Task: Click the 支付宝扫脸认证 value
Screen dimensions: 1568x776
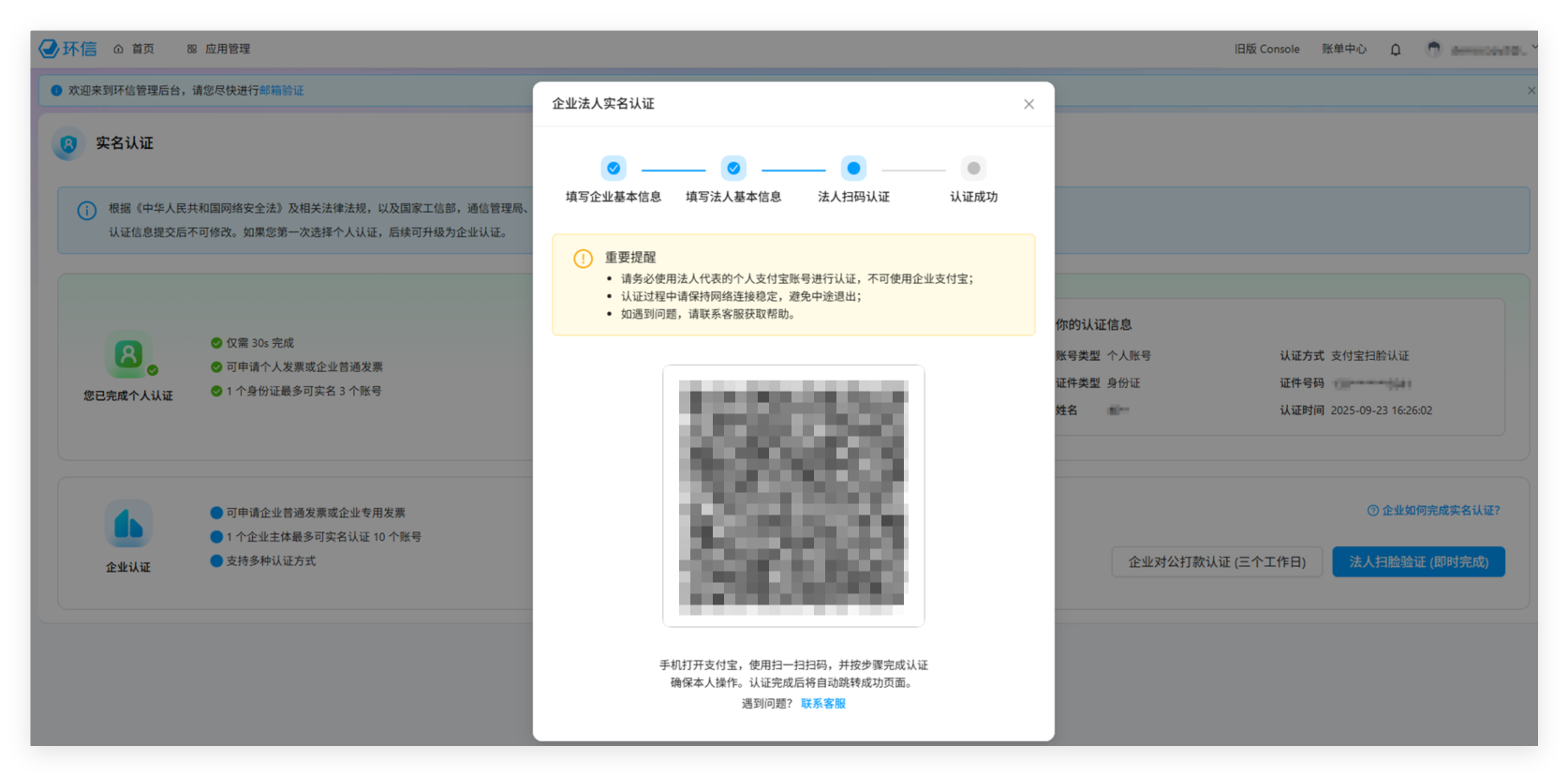Action: pyautogui.click(x=1369, y=356)
